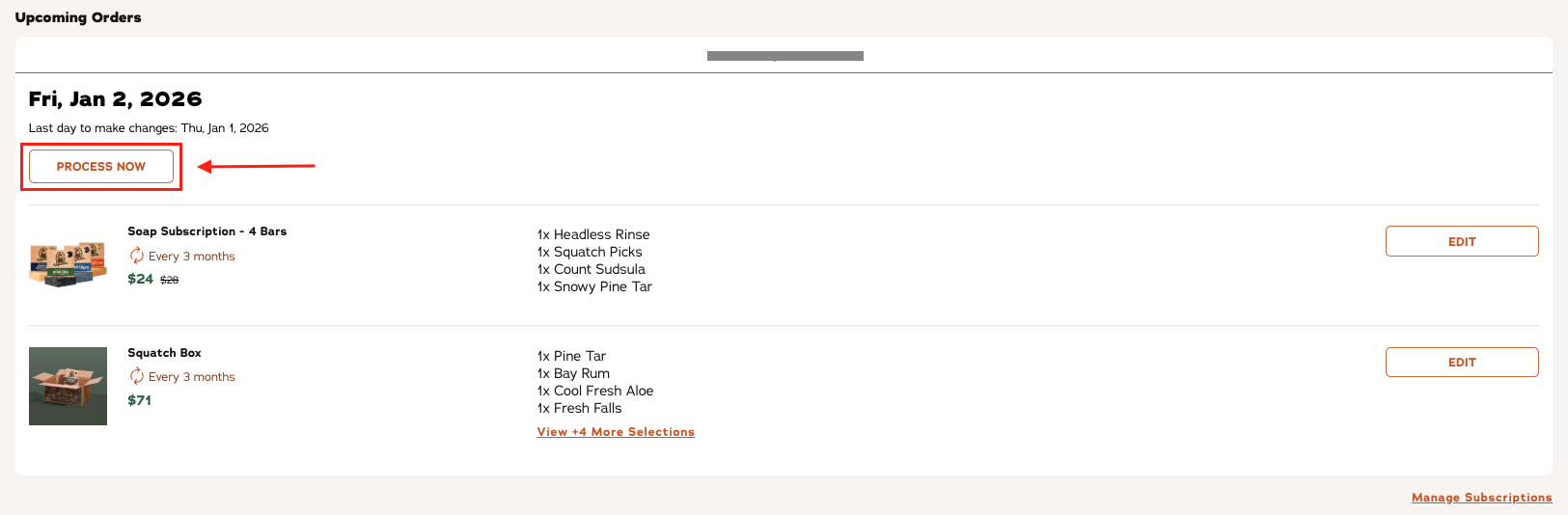Edit the Soap Subscription order
This screenshot has width=1568, height=515.
pyautogui.click(x=1461, y=241)
